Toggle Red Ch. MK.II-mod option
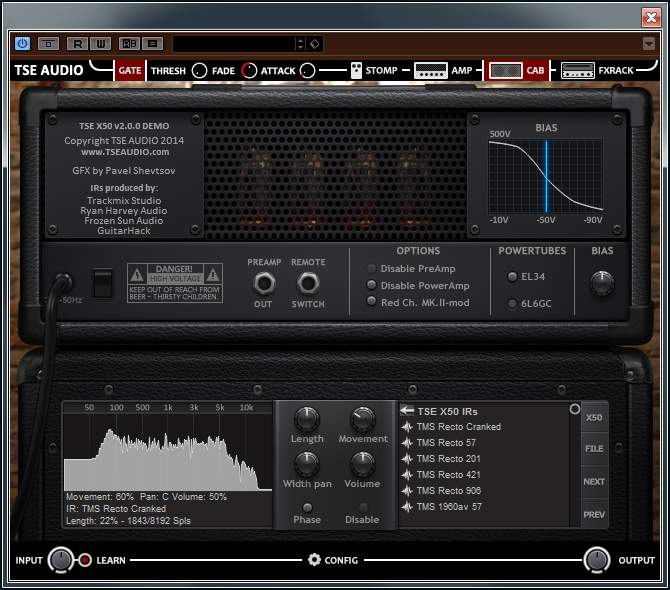Screen dimensions: 670x590 [x=373, y=302]
